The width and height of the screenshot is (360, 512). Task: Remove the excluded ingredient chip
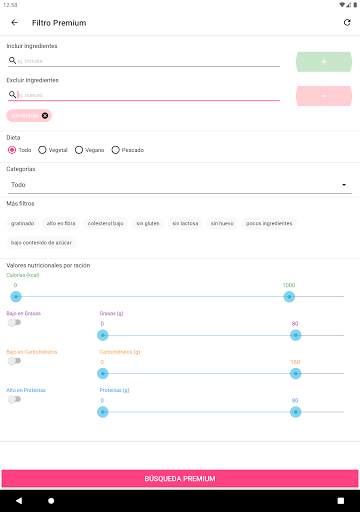pos(45,116)
